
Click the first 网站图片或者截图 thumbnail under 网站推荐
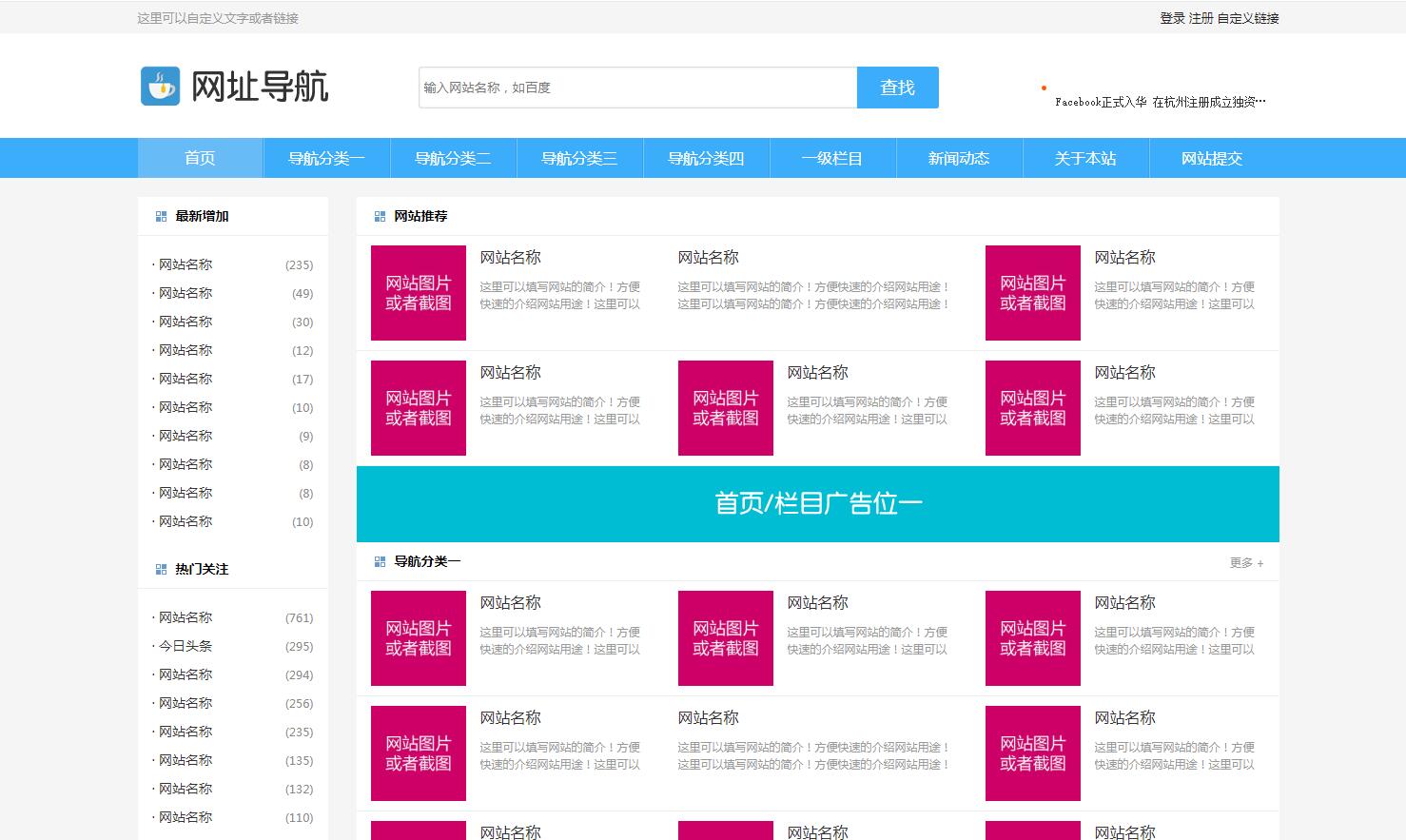click(418, 292)
